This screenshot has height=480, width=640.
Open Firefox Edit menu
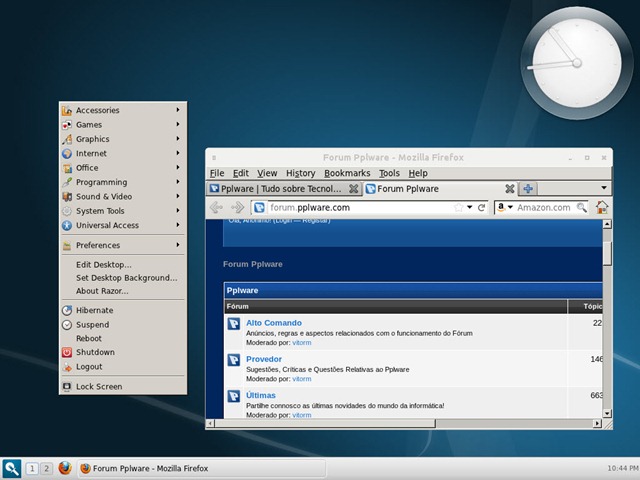[x=241, y=173]
